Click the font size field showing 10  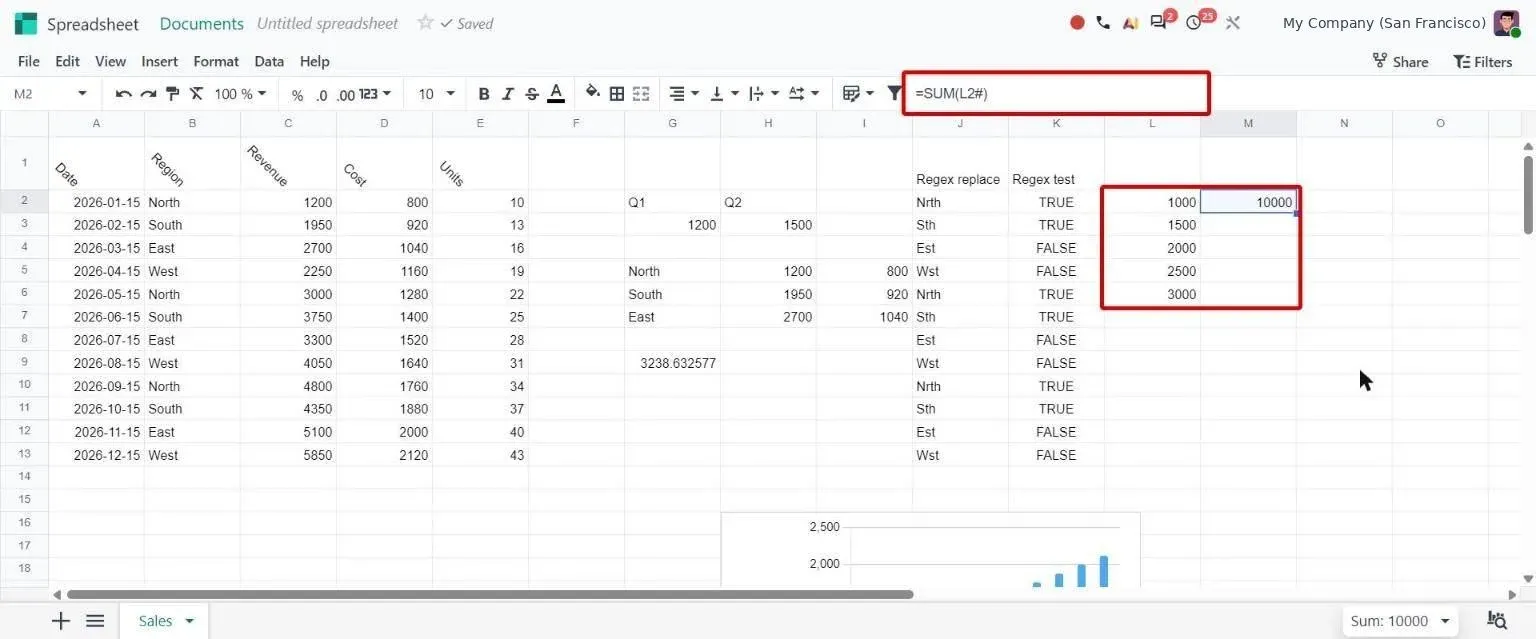click(426, 94)
